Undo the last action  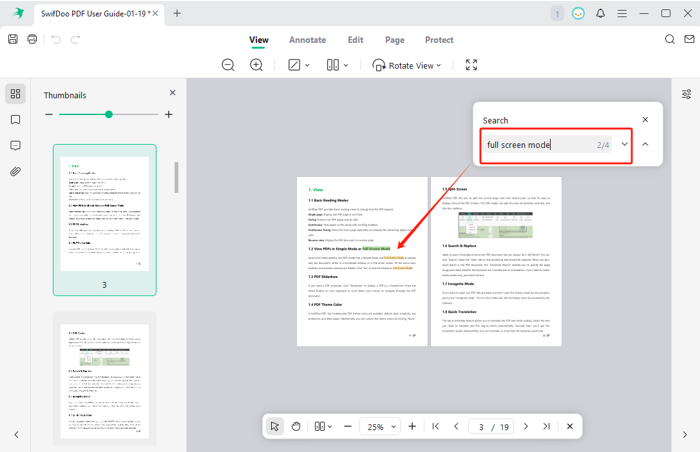56,39
